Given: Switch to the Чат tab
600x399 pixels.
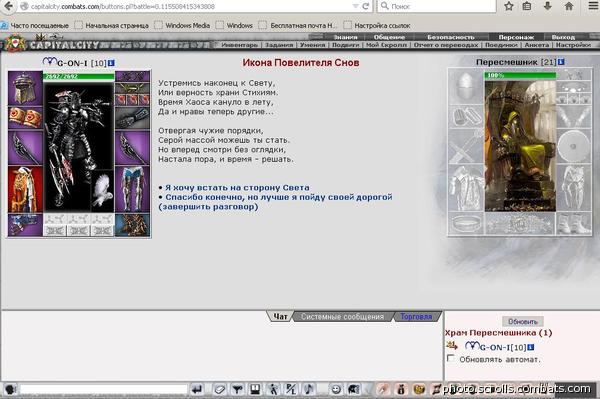Looking at the screenshot, I should (280, 317).
